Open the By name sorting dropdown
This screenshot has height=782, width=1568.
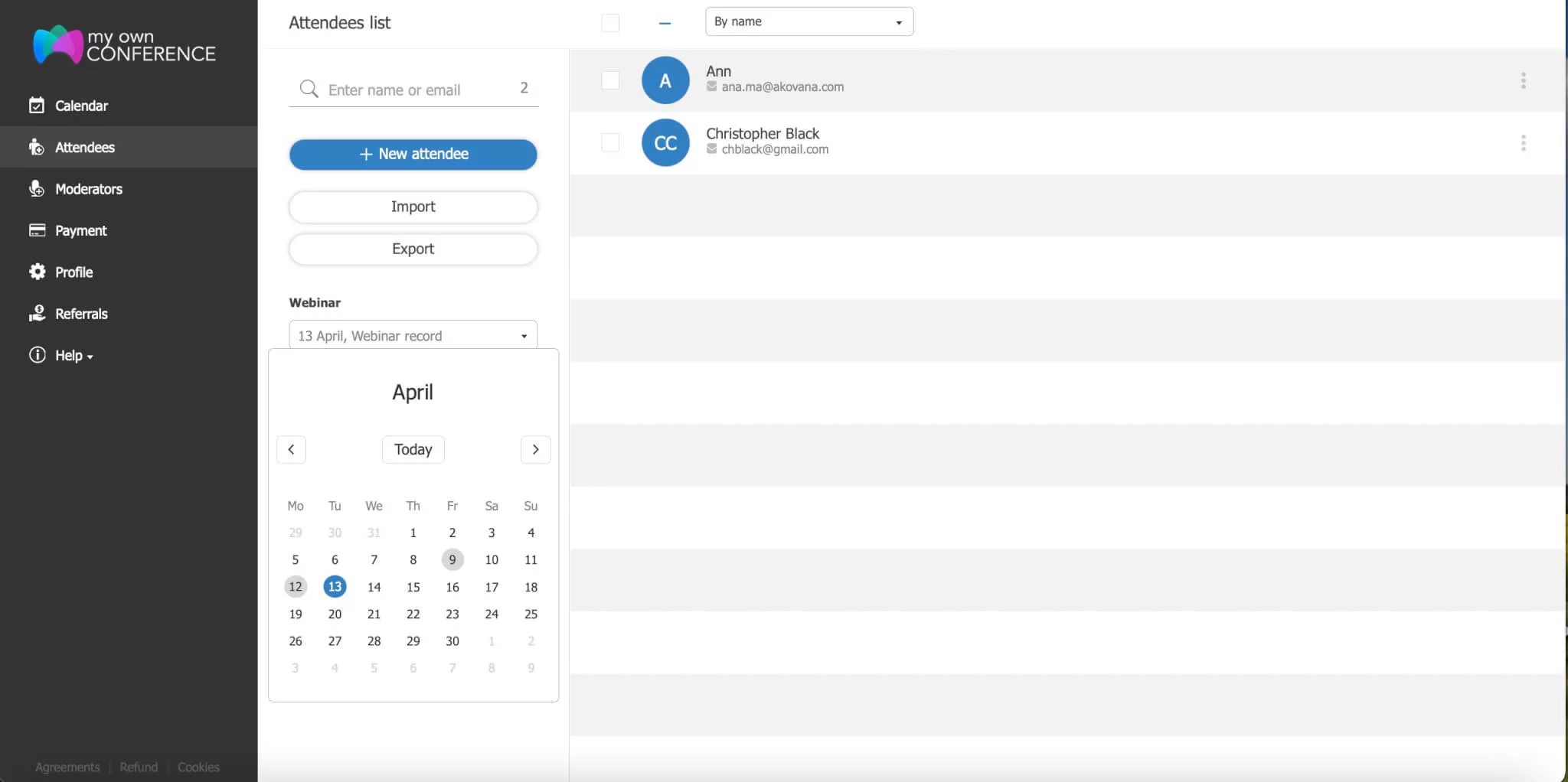pos(808,21)
